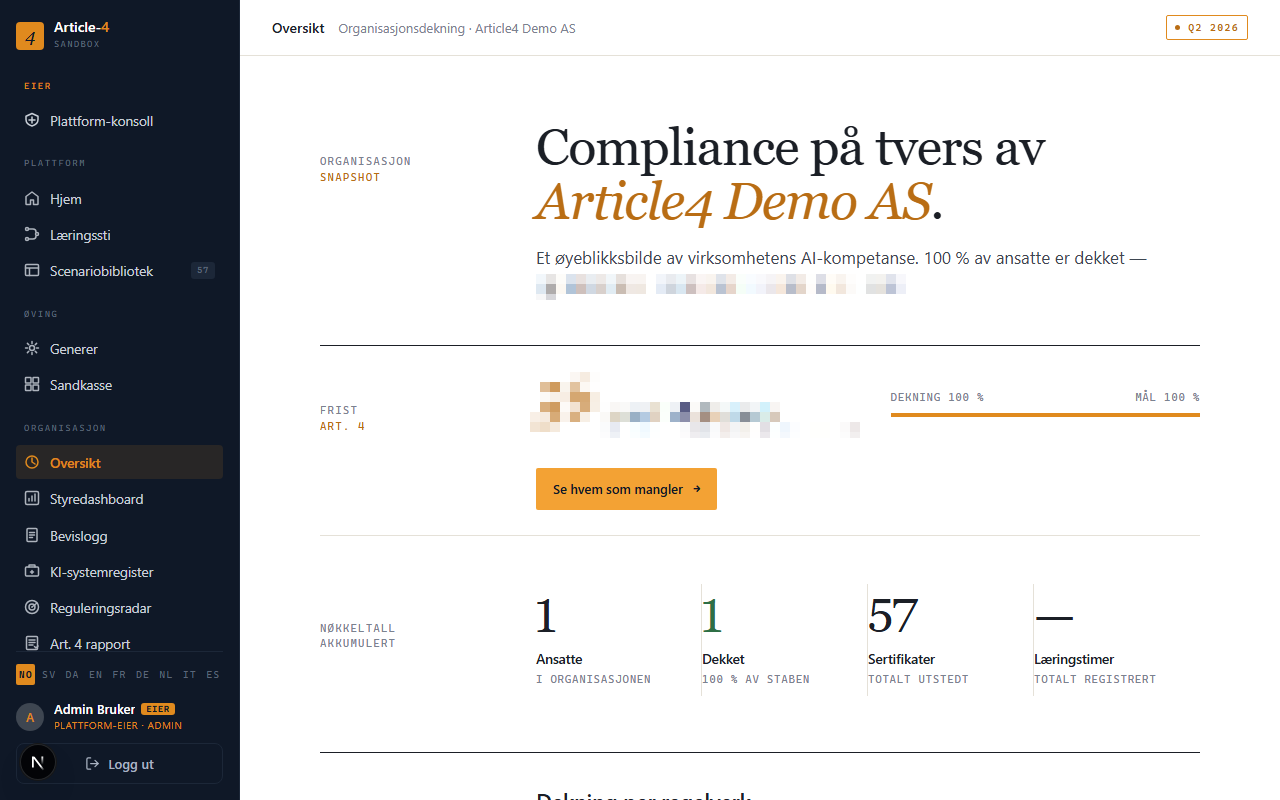Switch language to NL
Screen dimensions: 1280x800
[x=166, y=675]
